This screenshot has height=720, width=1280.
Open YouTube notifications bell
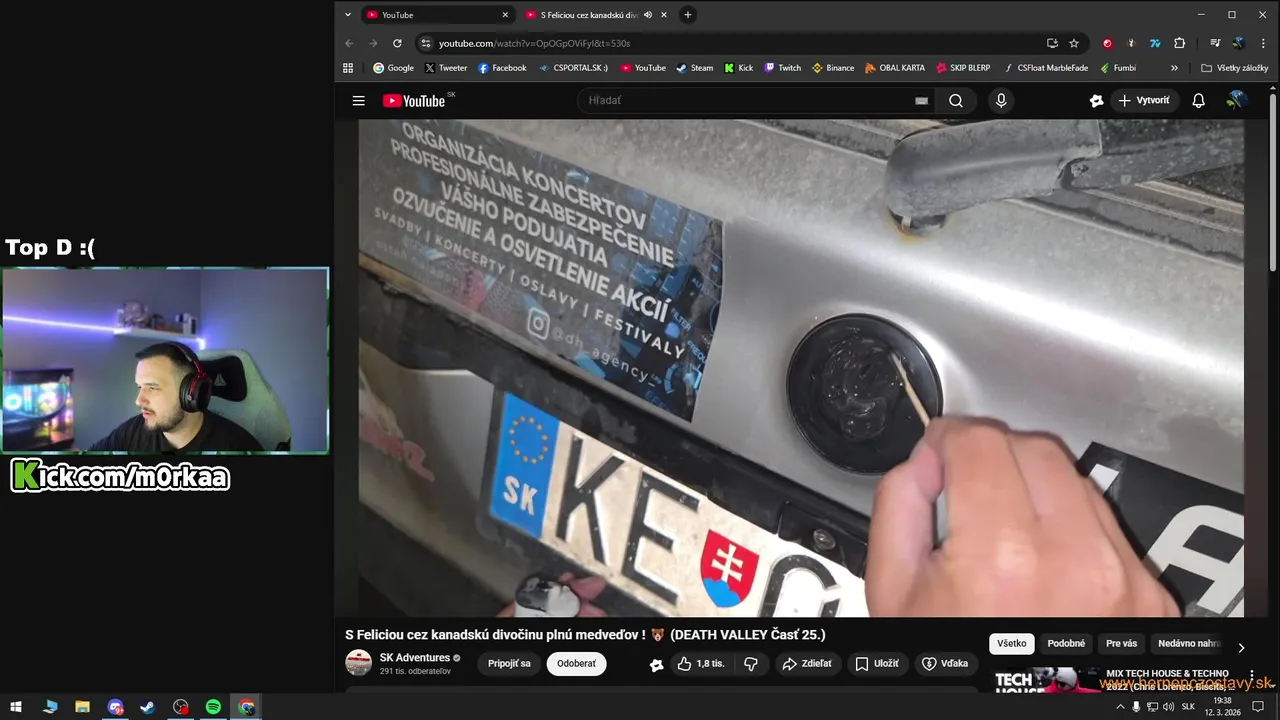(1198, 100)
